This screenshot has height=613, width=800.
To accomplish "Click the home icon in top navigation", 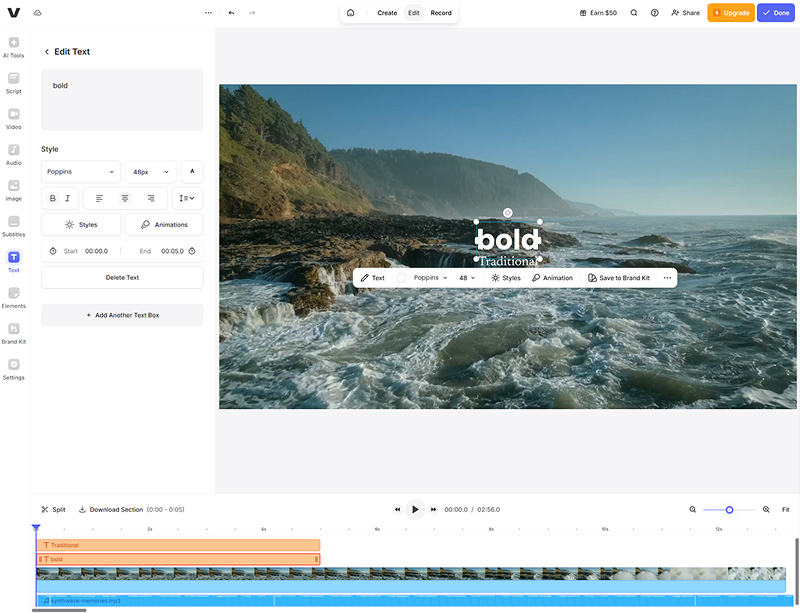I will [351, 13].
